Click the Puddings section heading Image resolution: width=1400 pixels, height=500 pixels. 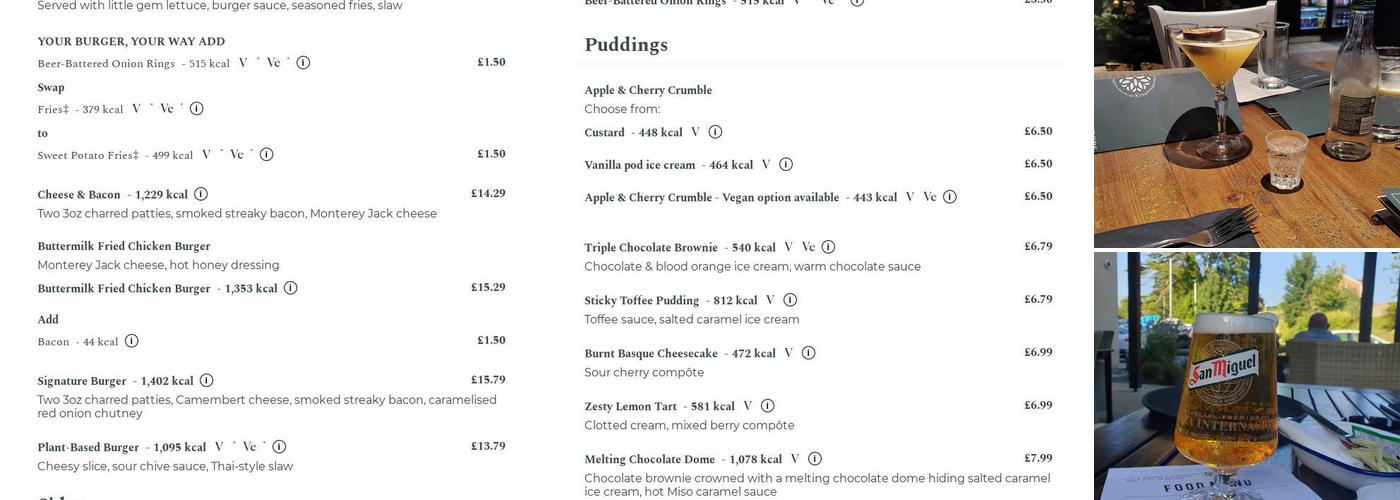626,45
